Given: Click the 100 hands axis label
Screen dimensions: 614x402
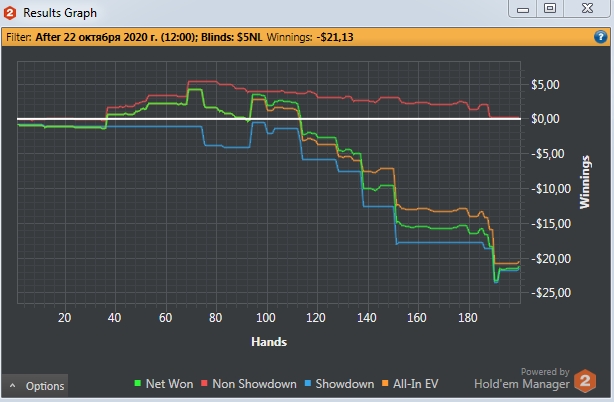Looking at the screenshot, I should [266, 317].
